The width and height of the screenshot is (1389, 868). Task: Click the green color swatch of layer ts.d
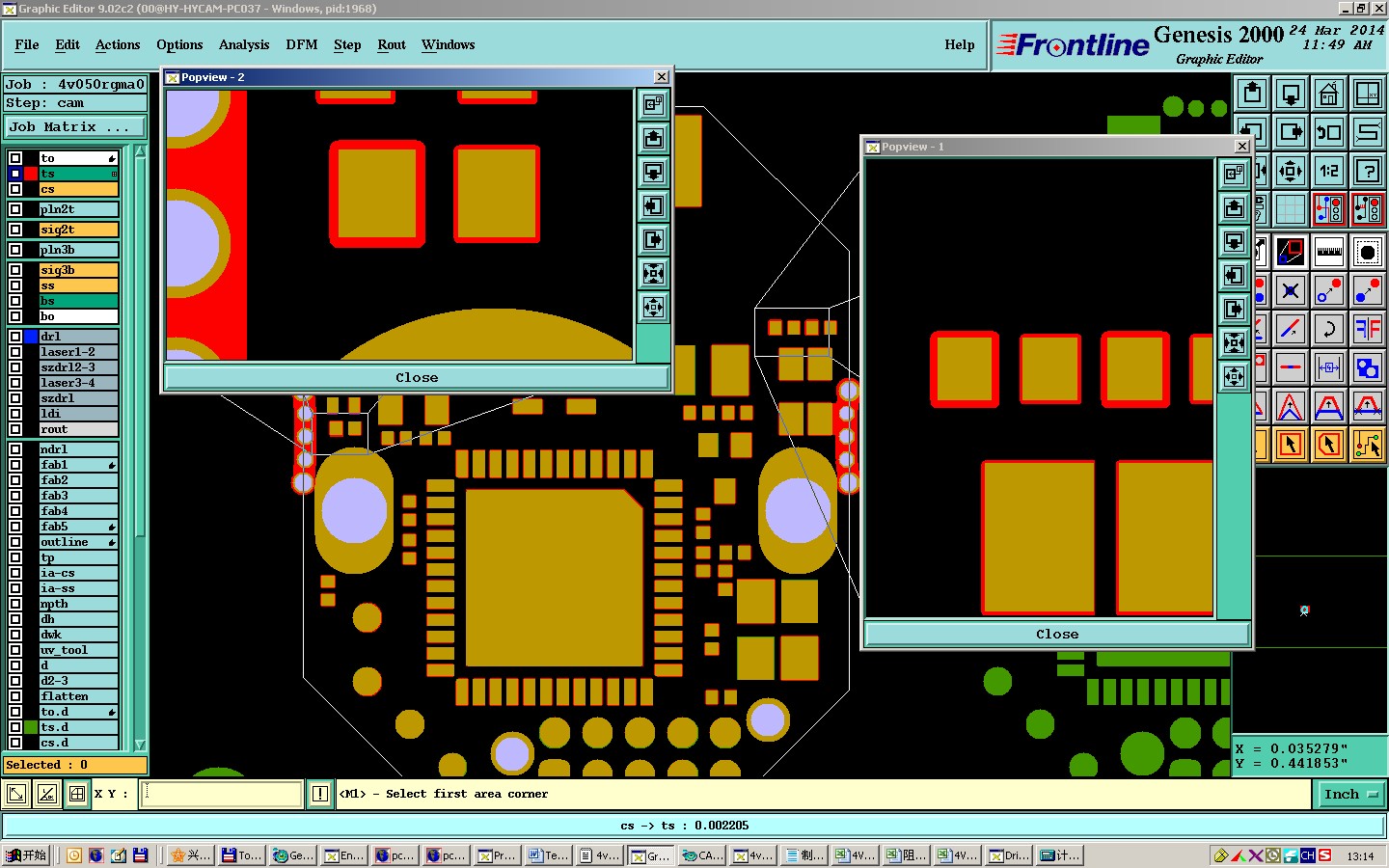coord(31,727)
